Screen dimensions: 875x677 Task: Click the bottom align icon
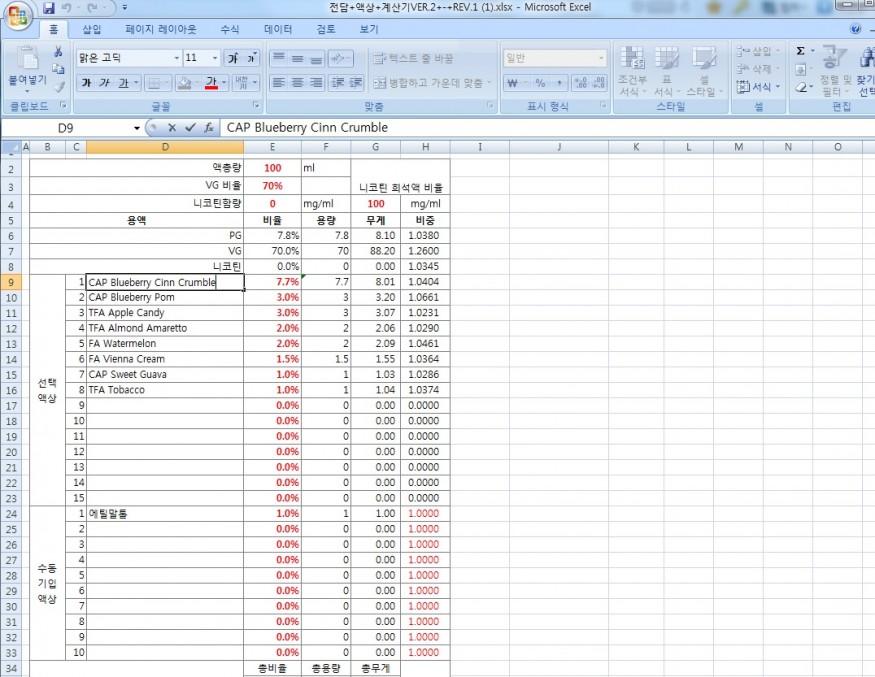[x=316, y=58]
